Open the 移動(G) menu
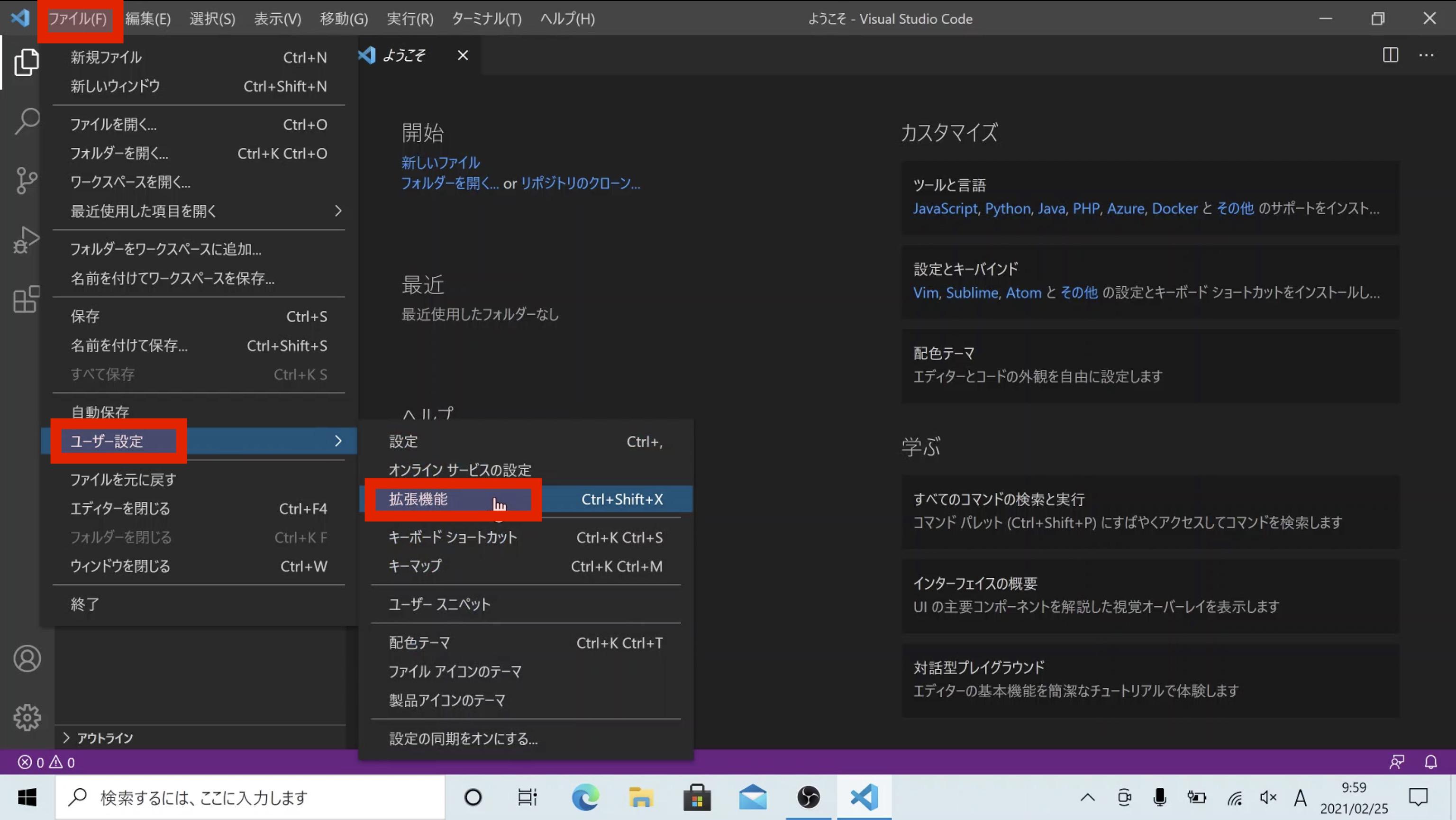The height and width of the screenshot is (820, 1456). (x=344, y=18)
